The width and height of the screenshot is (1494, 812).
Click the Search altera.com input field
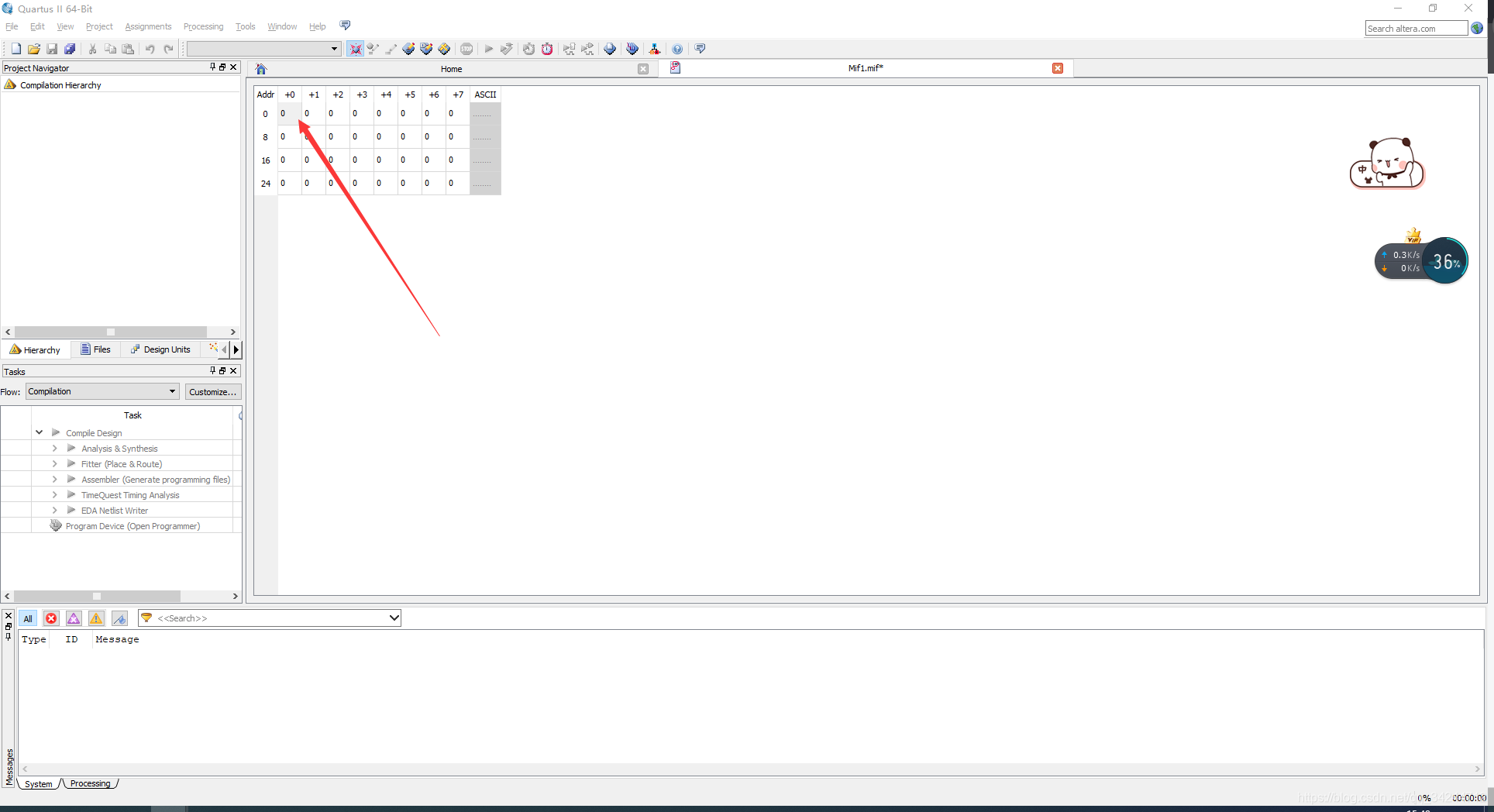(x=1417, y=28)
